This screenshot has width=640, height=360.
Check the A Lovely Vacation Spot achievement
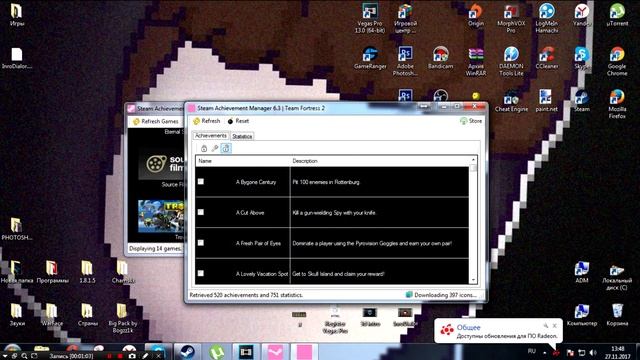click(x=201, y=273)
